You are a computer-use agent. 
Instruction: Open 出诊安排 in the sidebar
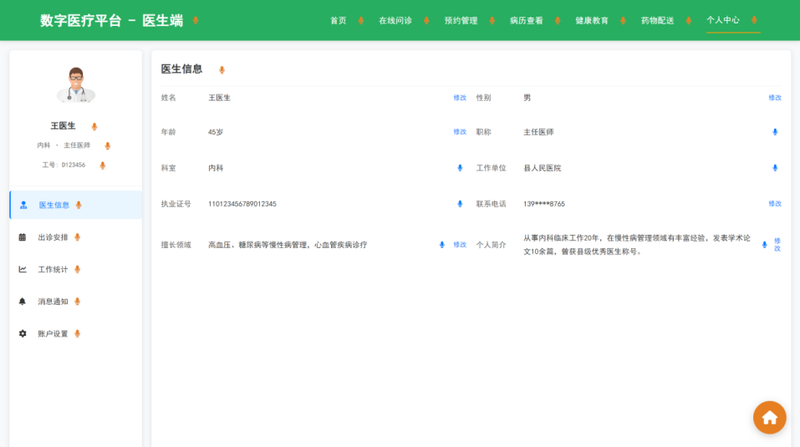[x=53, y=237]
